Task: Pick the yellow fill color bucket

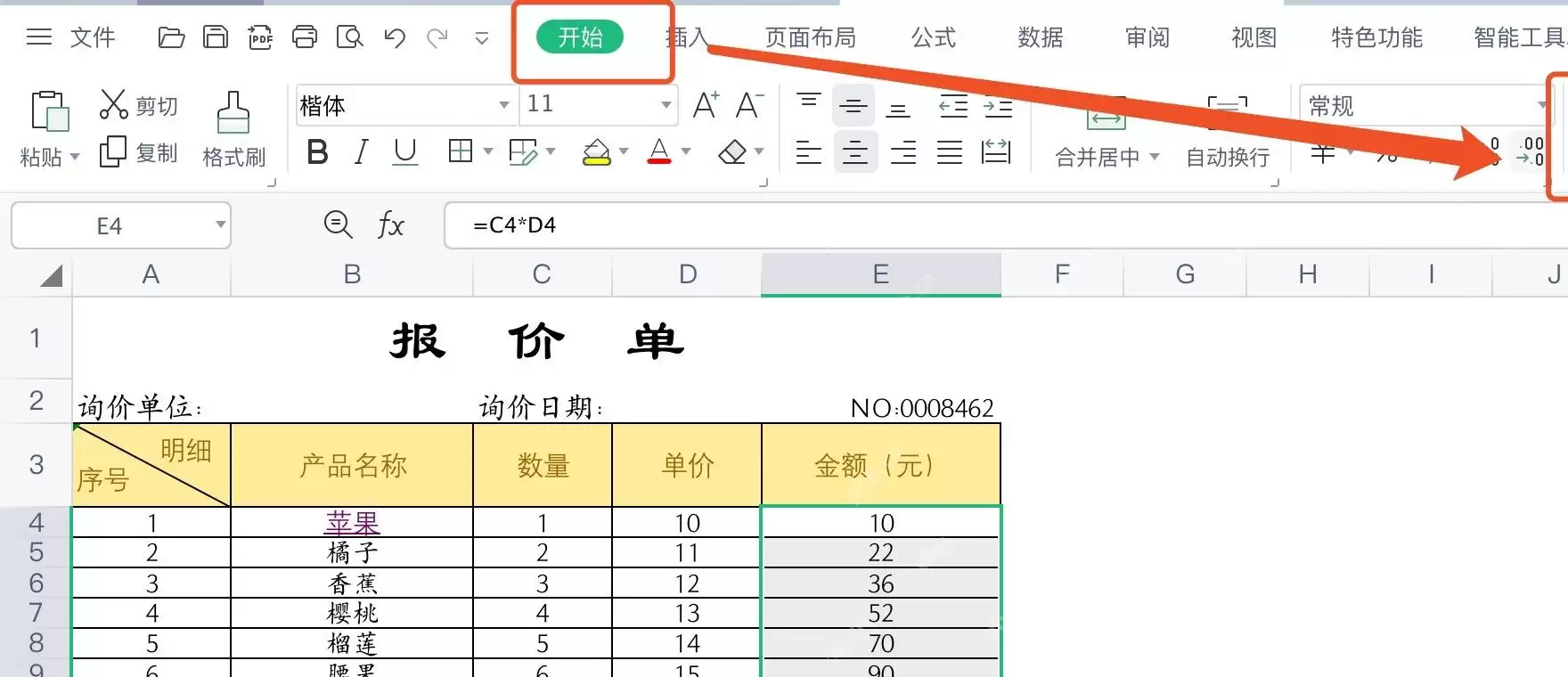Action: 596,152
